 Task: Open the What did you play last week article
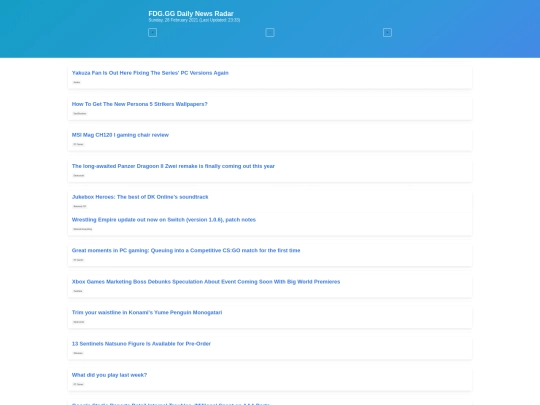tap(109, 375)
